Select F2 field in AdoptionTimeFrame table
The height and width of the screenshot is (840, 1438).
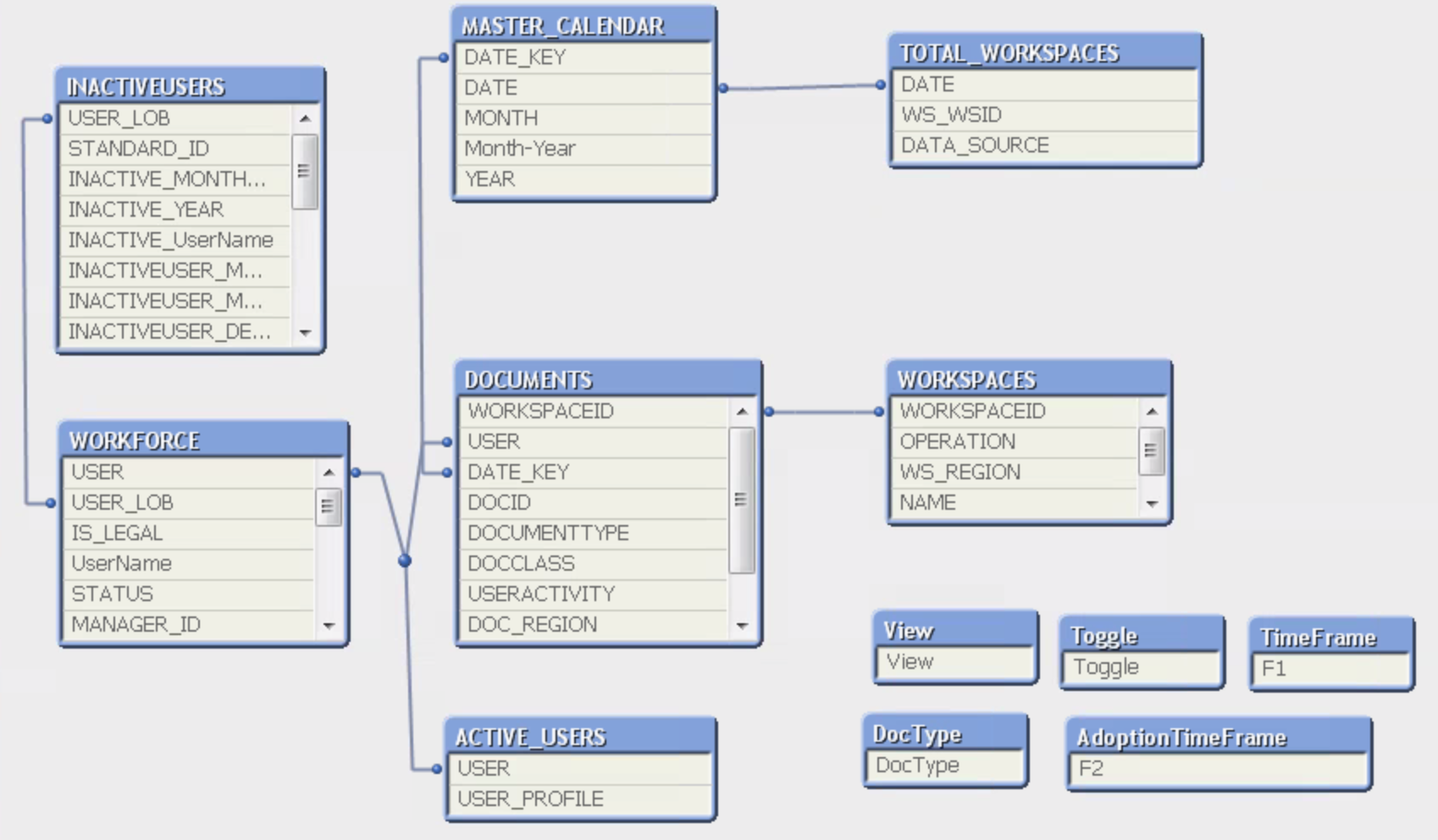1220,769
